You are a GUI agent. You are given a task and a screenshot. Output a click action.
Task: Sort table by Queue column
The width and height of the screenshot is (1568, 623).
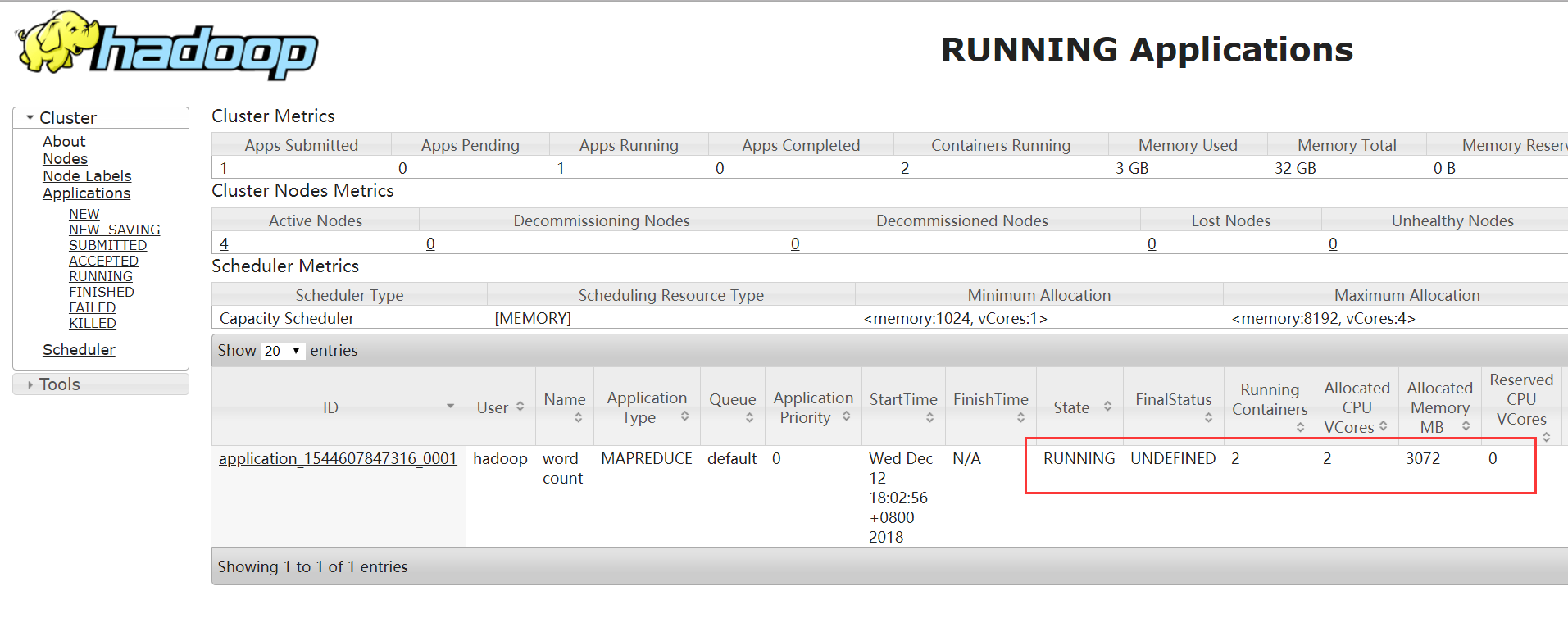point(733,407)
